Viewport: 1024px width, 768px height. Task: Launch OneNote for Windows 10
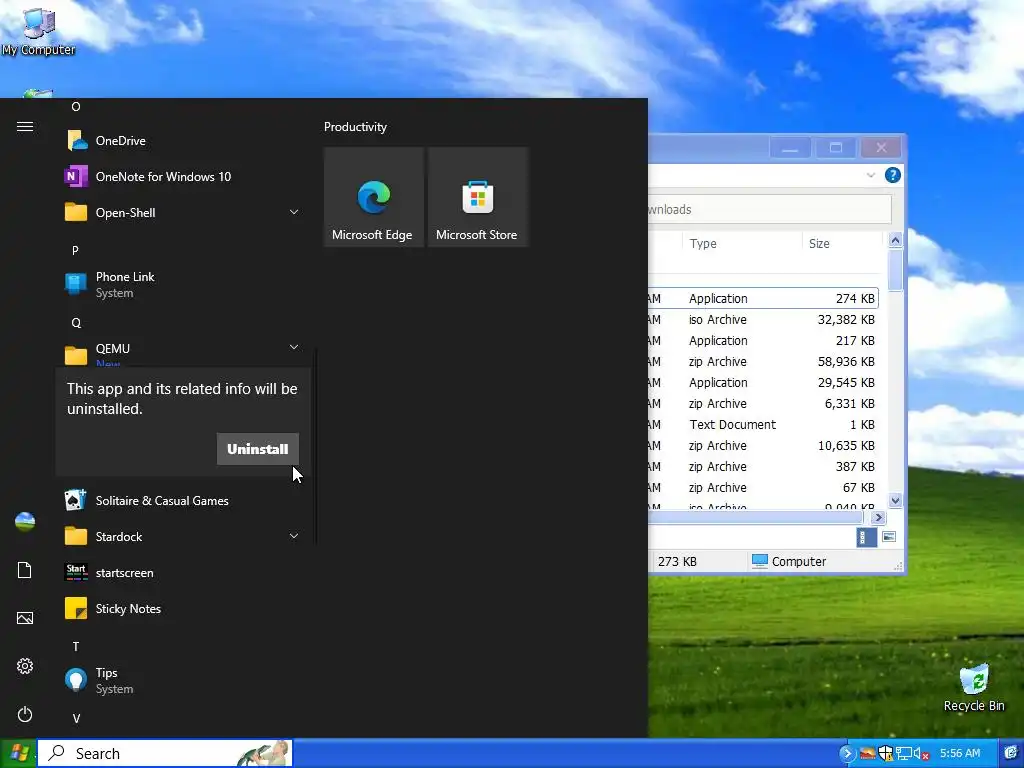pos(183,176)
